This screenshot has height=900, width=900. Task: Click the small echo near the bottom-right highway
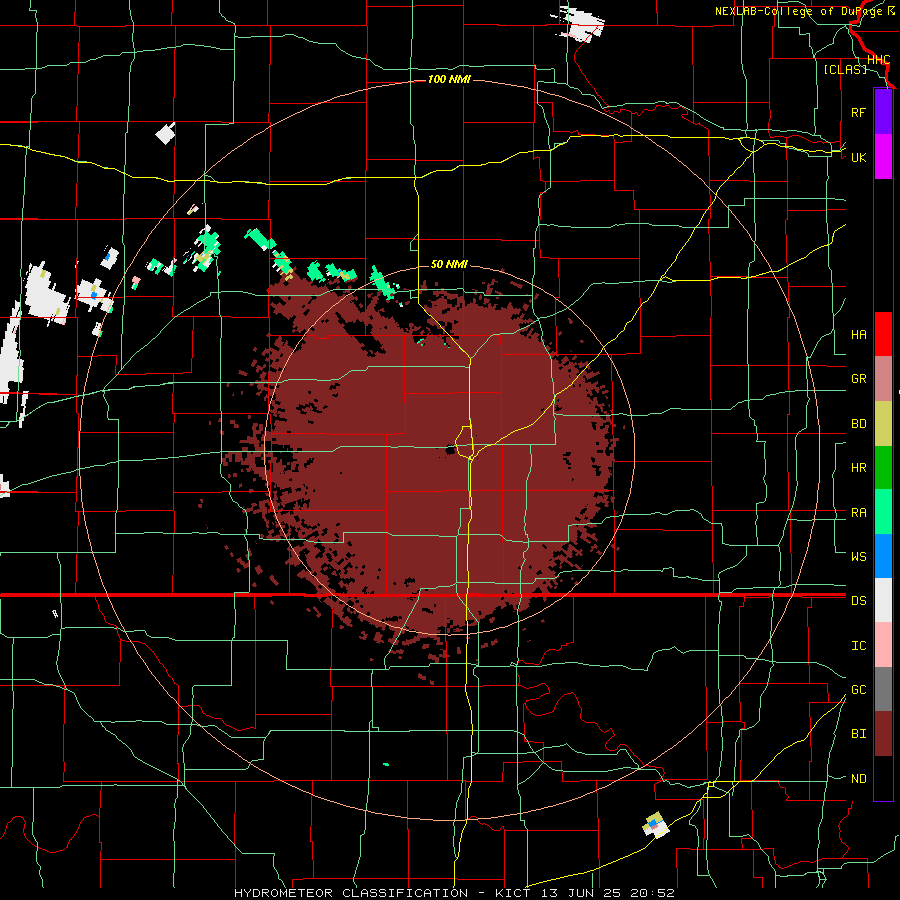(655, 825)
